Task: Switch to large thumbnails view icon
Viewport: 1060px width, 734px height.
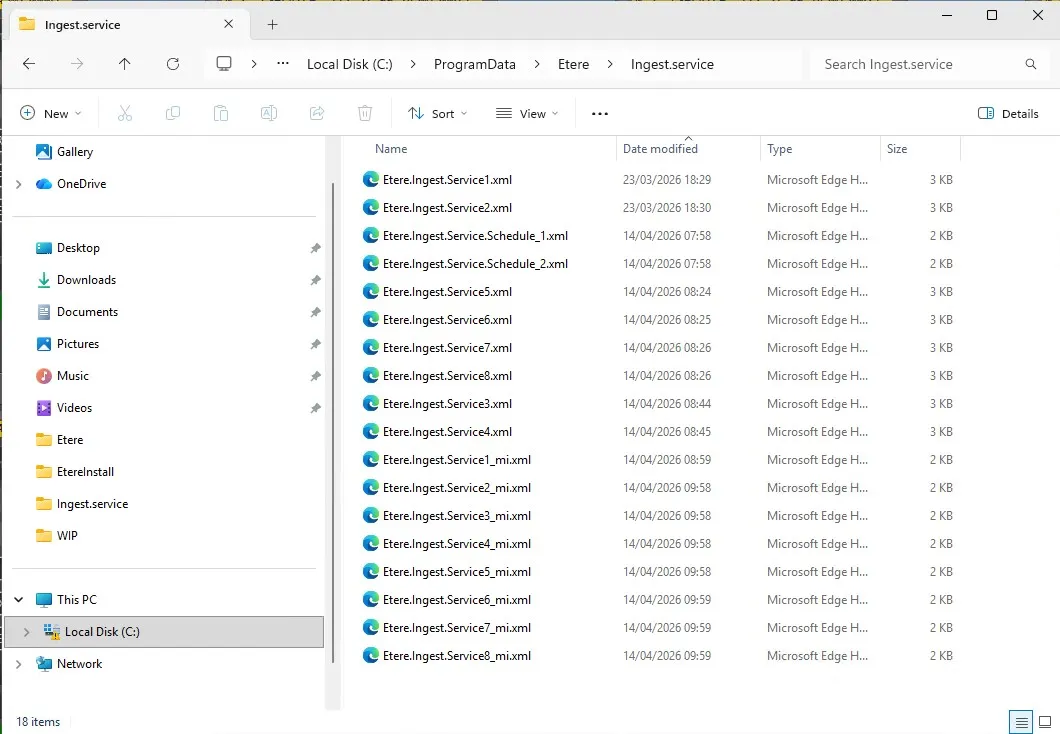Action: 1044,722
